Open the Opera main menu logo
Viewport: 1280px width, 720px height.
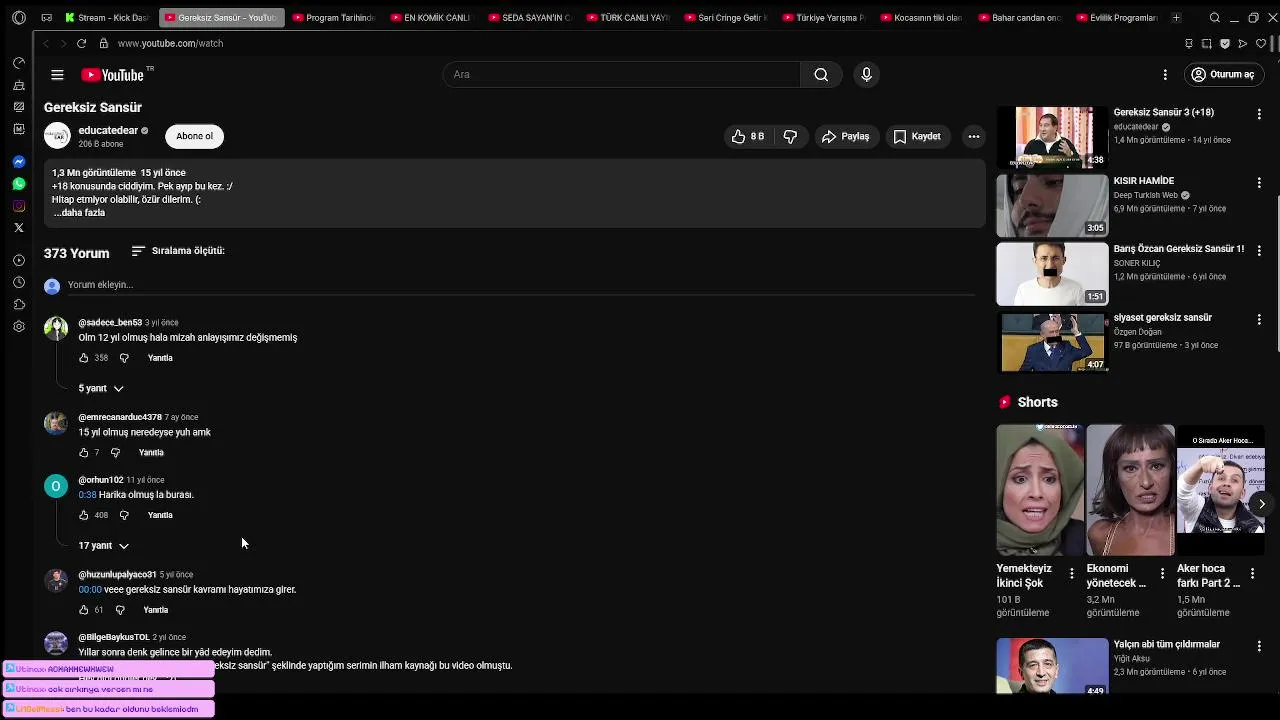18,17
